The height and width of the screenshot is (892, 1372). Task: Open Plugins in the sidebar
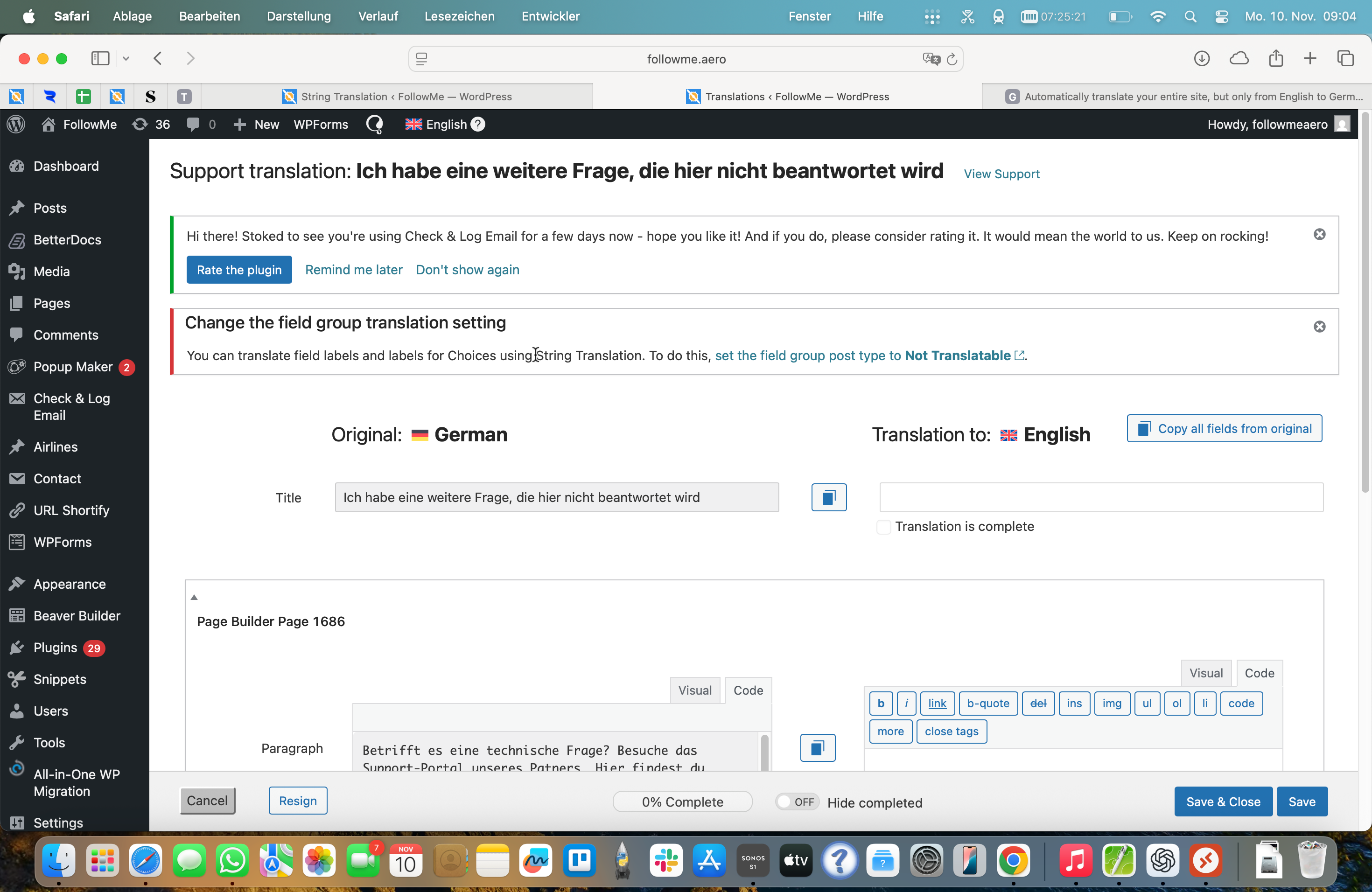point(56,648)
